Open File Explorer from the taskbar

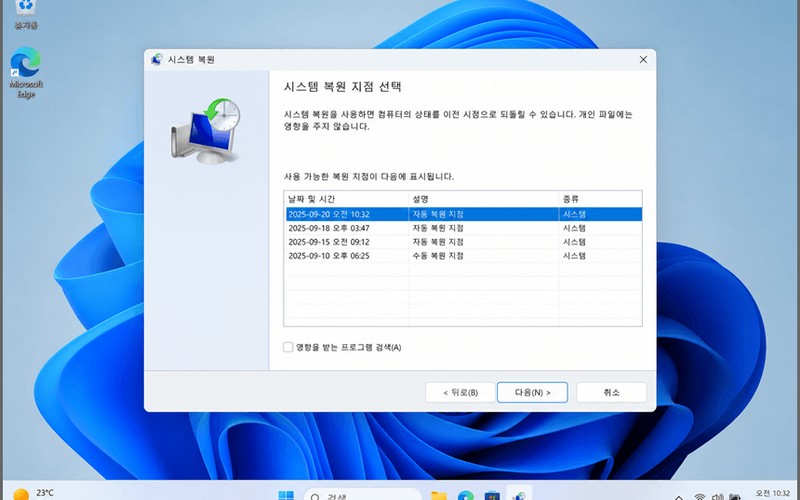coord(439,495)
